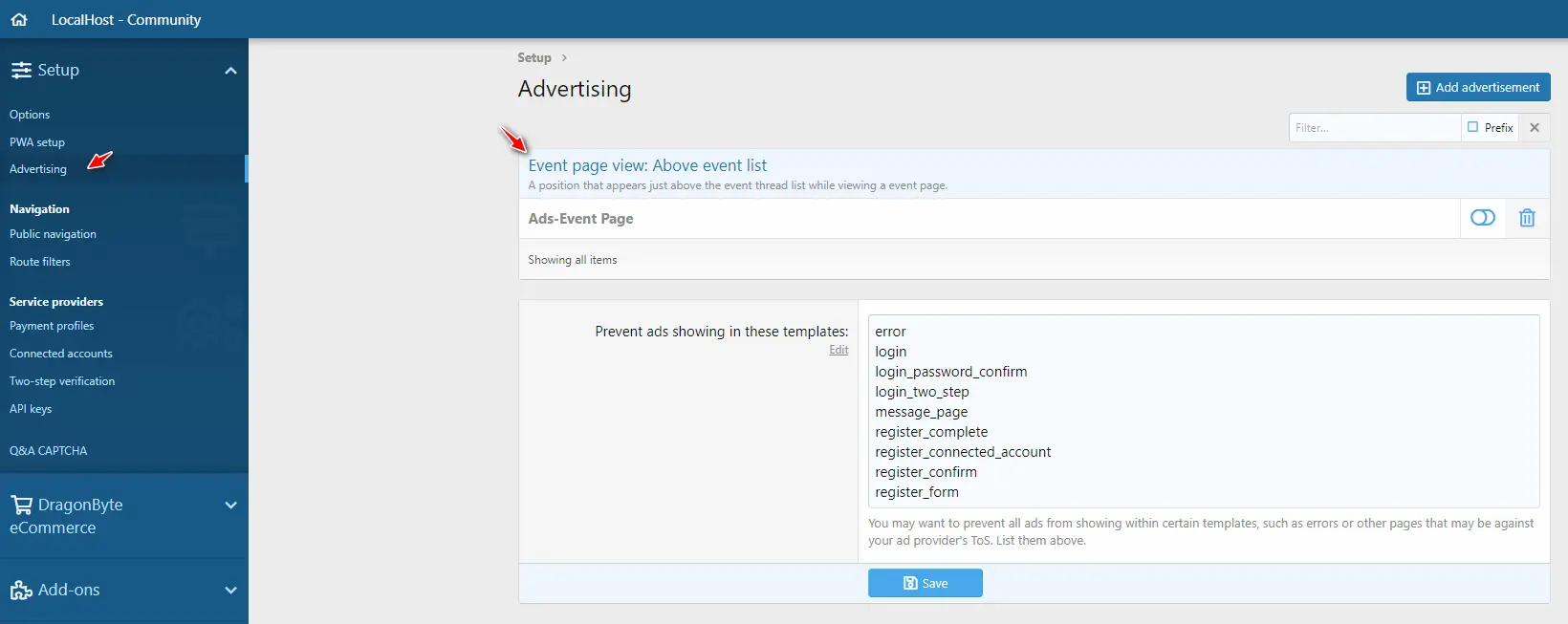Screen dimensions: 1568x624
Task: Click the Navigation section heading
Action: click(39, 209)
